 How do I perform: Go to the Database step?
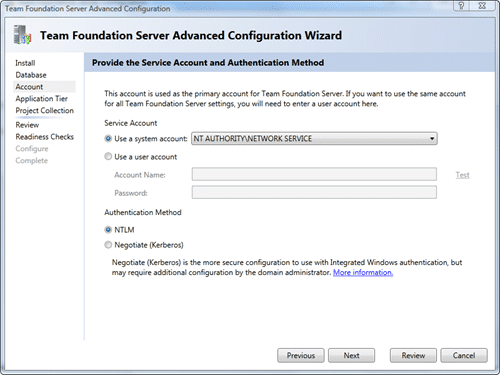pos(31,75)
